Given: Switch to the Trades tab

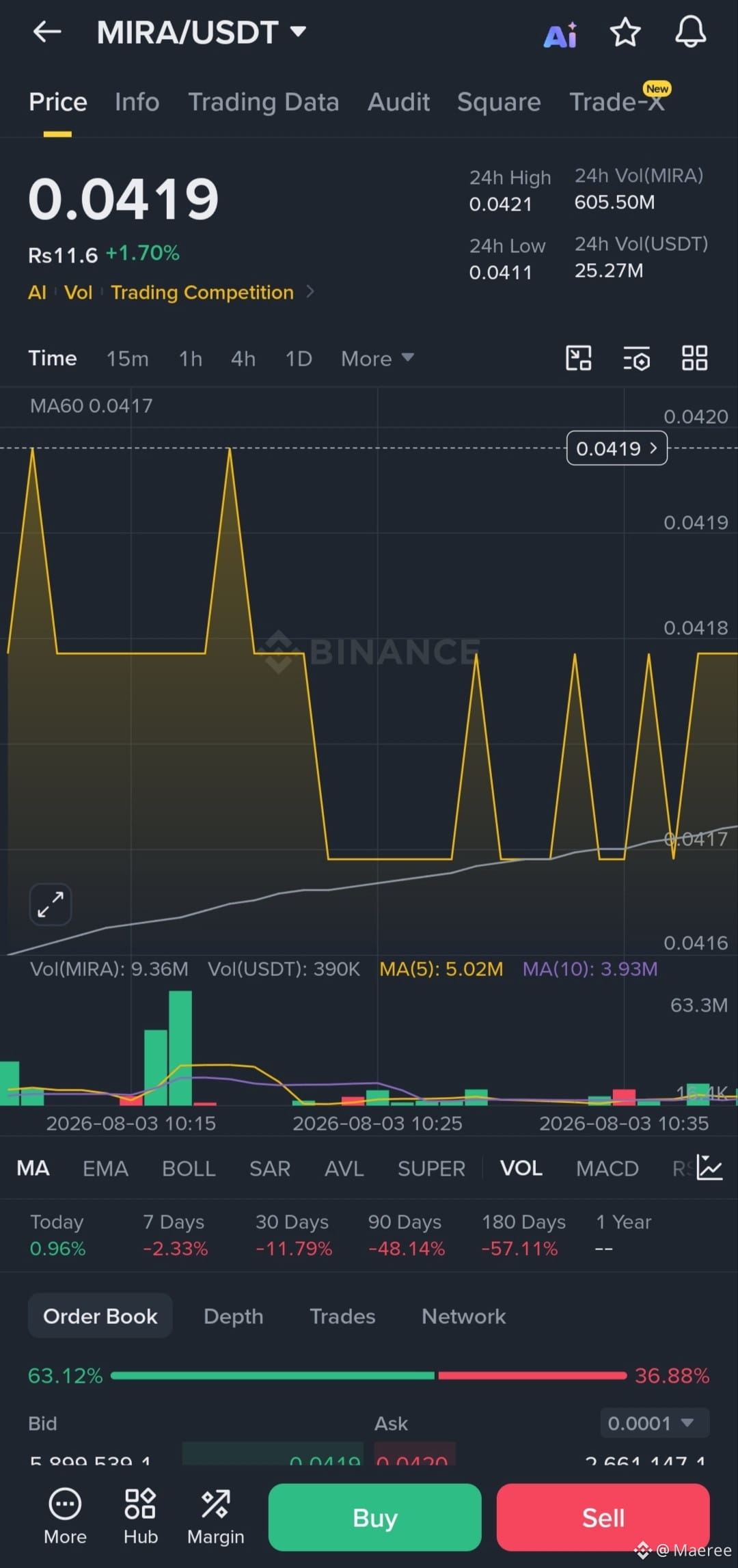Looking at the screenshot, I should tap(342, 1316).
